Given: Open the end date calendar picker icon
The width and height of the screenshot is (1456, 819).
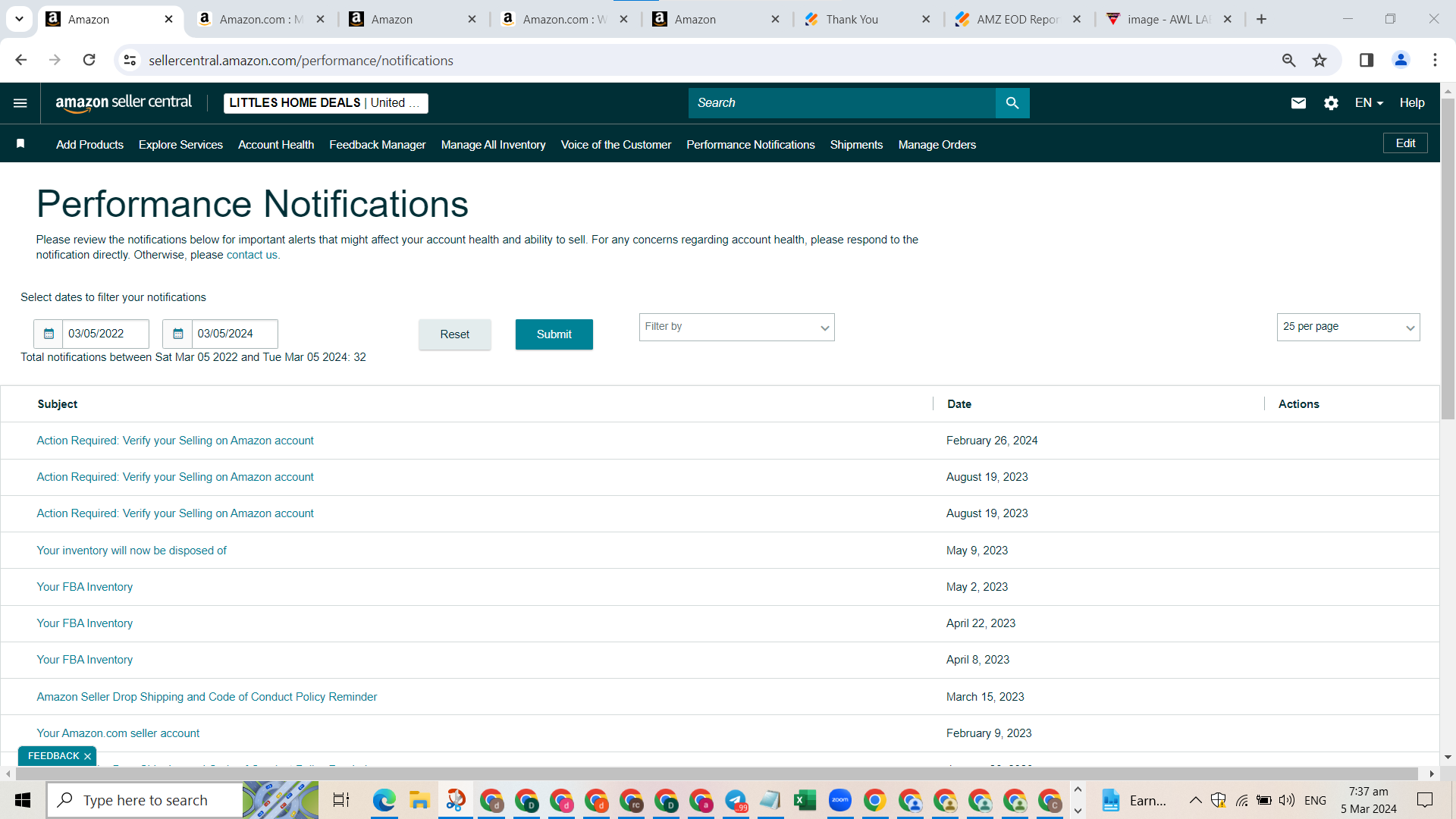Looking at the screenshot, I should [x=178, y=334].
